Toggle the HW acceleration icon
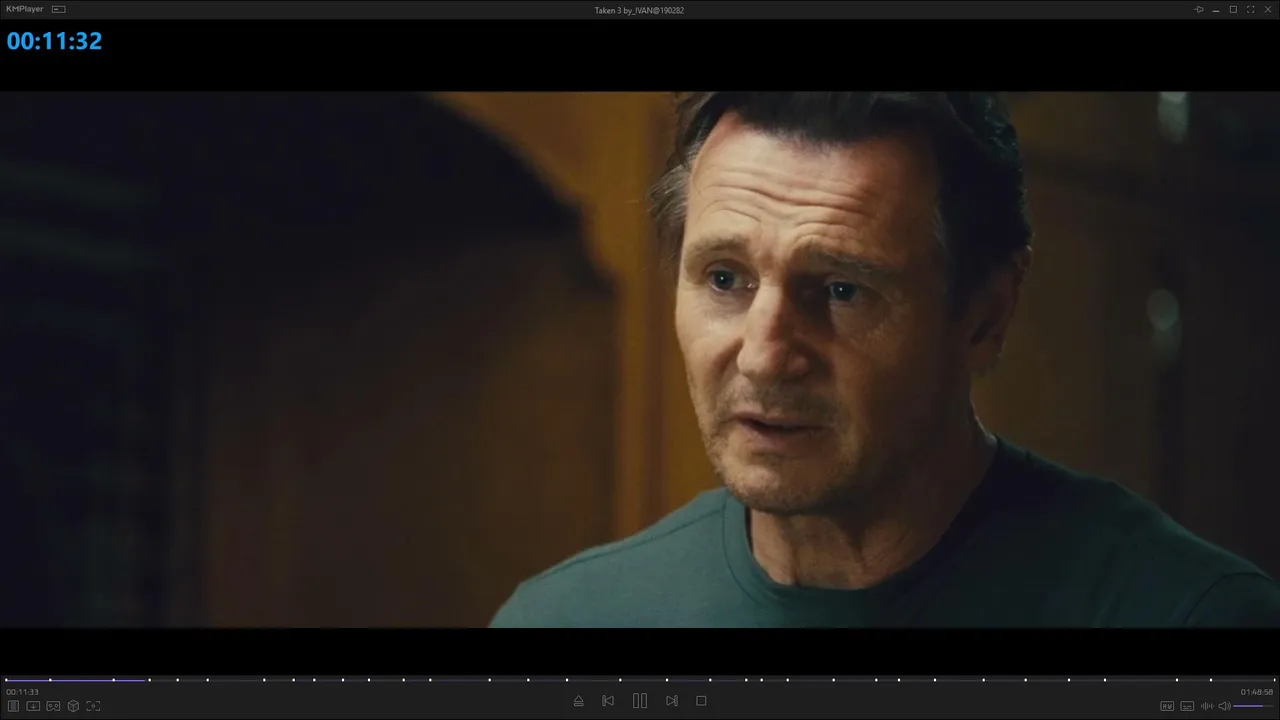The height and width of the screenshot is (720, 1280). pos(1167,706)
